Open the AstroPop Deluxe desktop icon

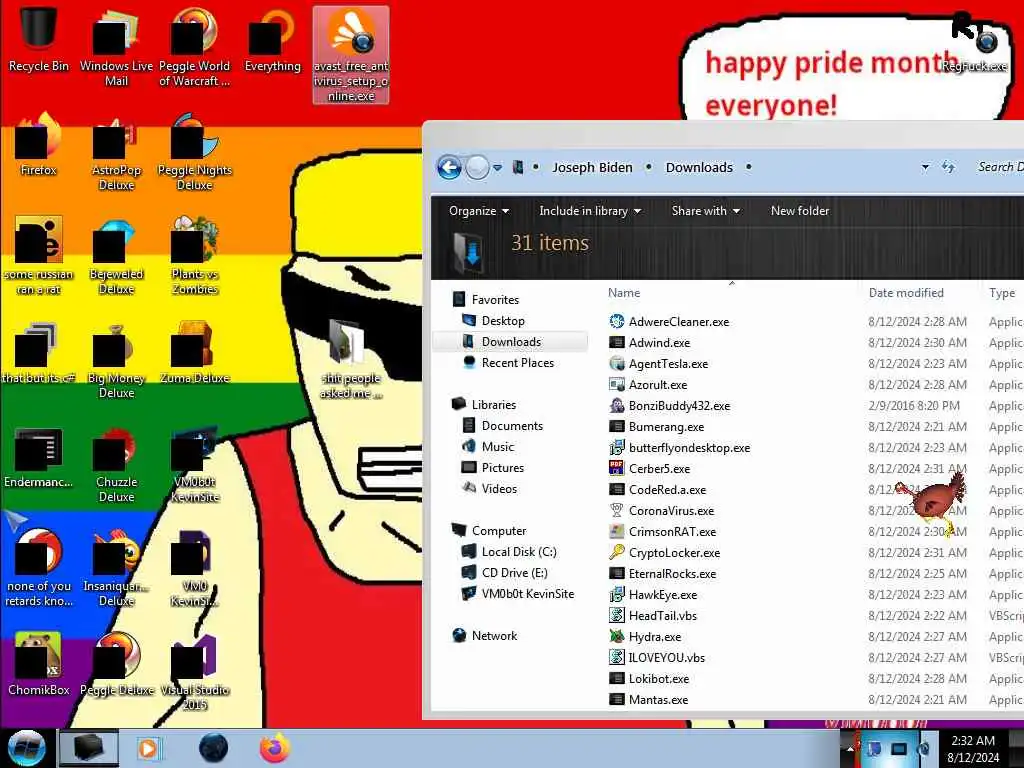click(116, 153)
